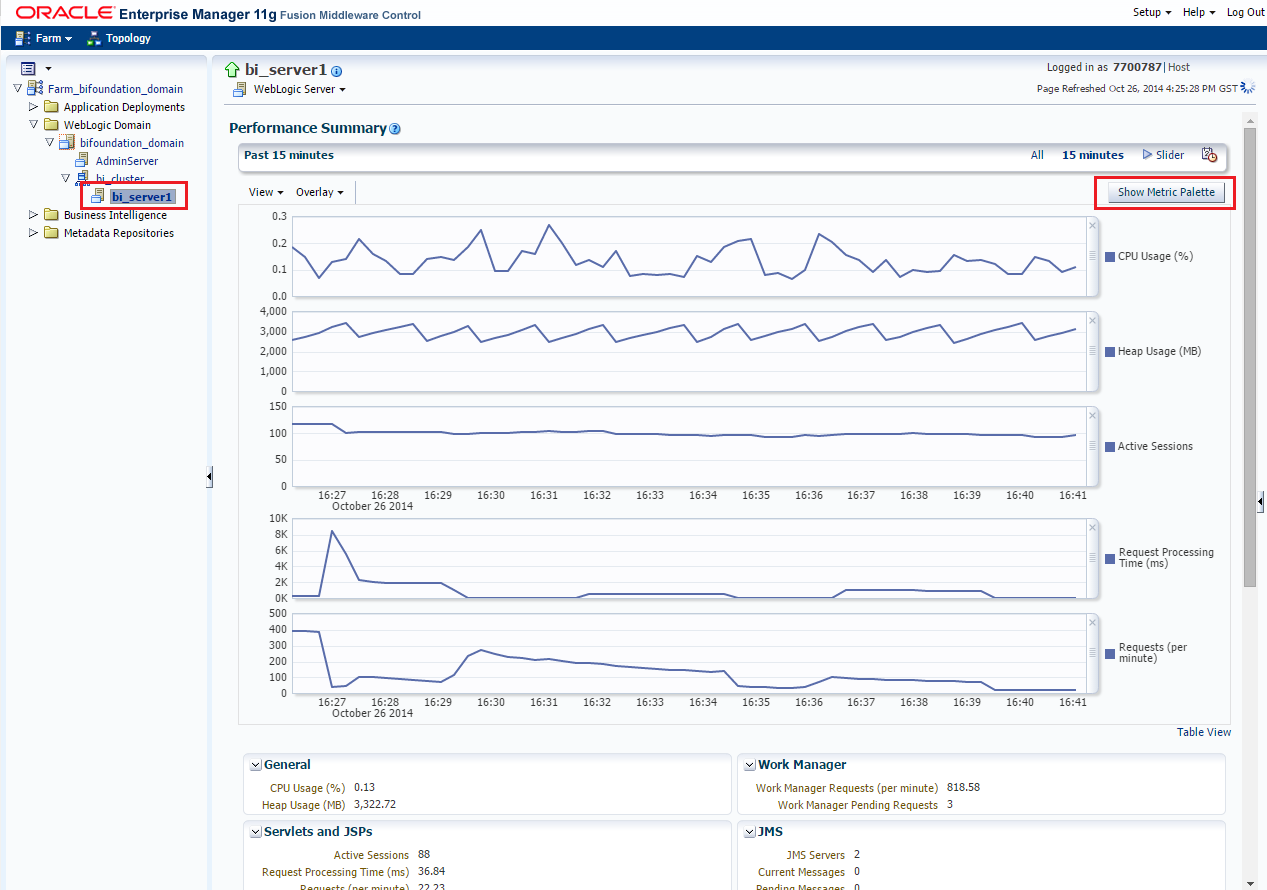Click the AdminServer server icon
The height and width of the screenshot is (890, 1267).
(x=83, y=161)
